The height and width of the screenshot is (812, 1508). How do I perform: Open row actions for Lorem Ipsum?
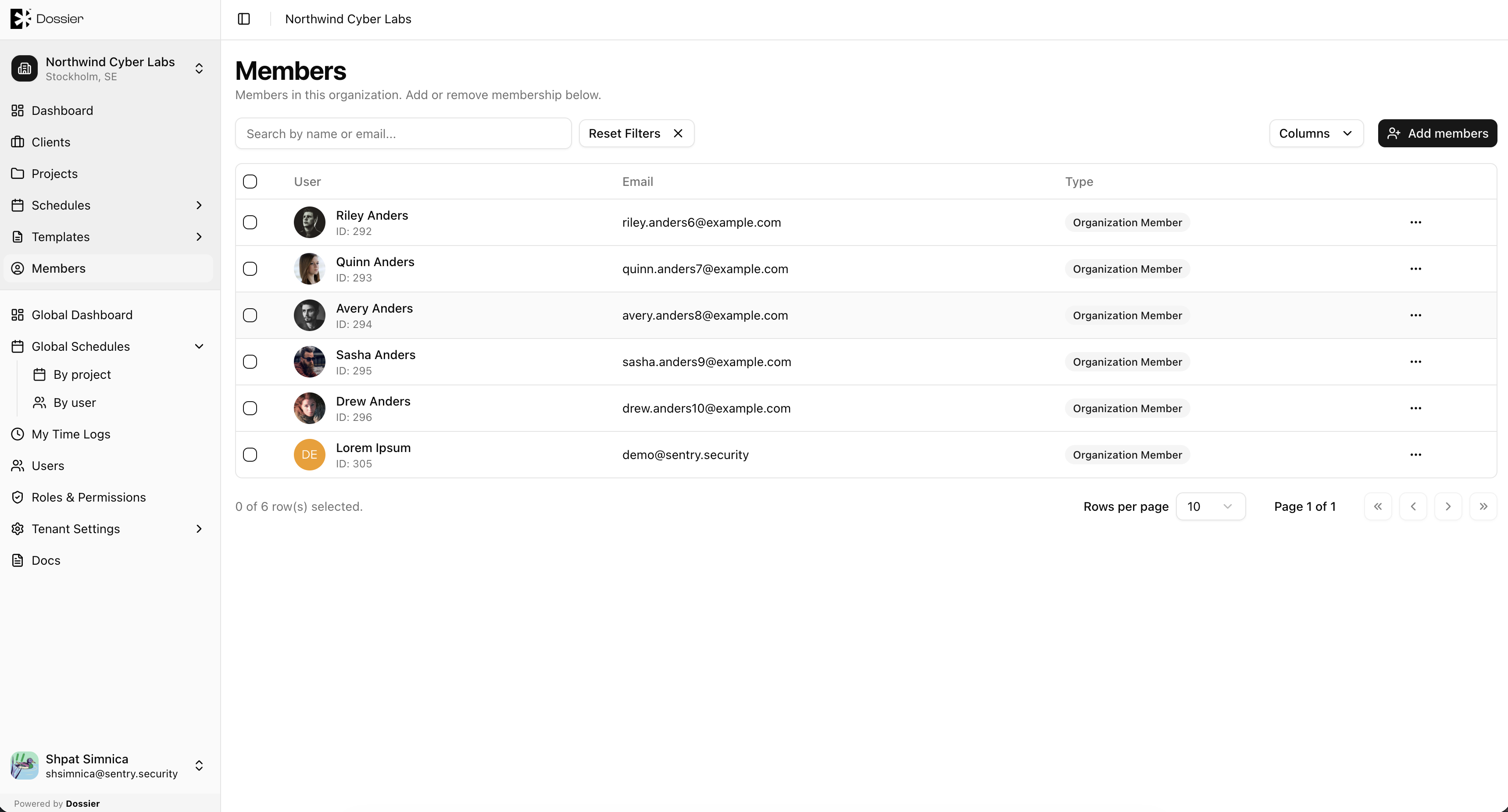[1415, 455]
